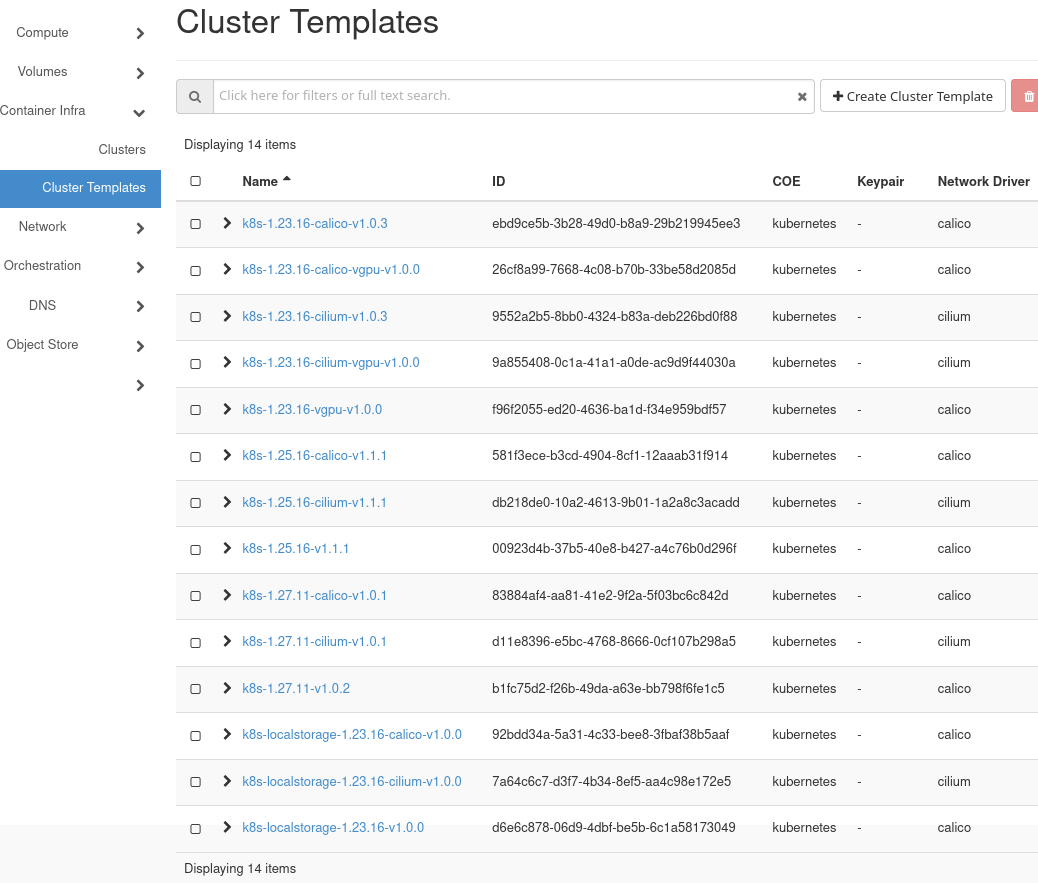Open k8s-1.23.16-calico-v1.0.3 template link
Image resolution: width=1038 pixels, height=883 pixels.
click(314, 223)
